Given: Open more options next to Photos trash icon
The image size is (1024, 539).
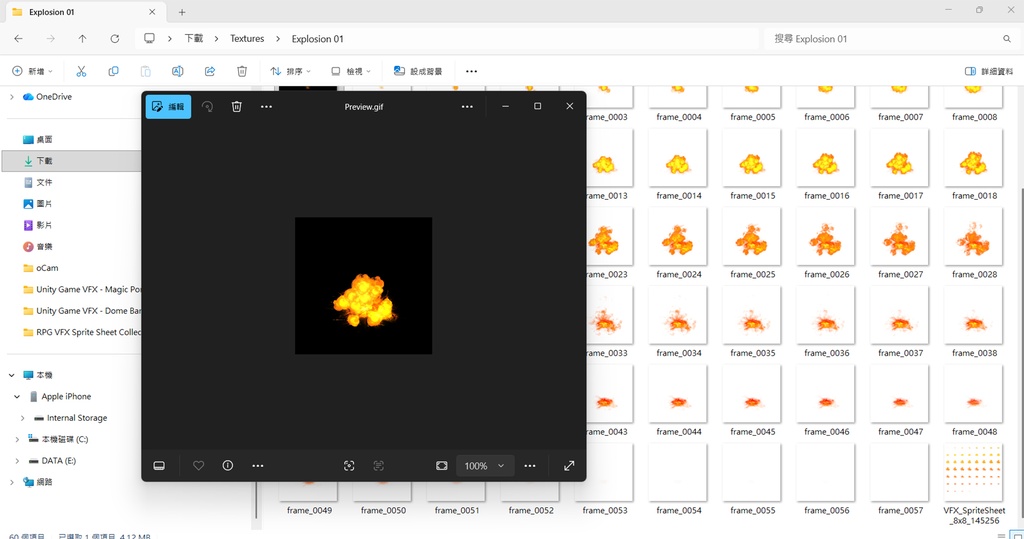Looking at the screenshot, I should point(266,106).
